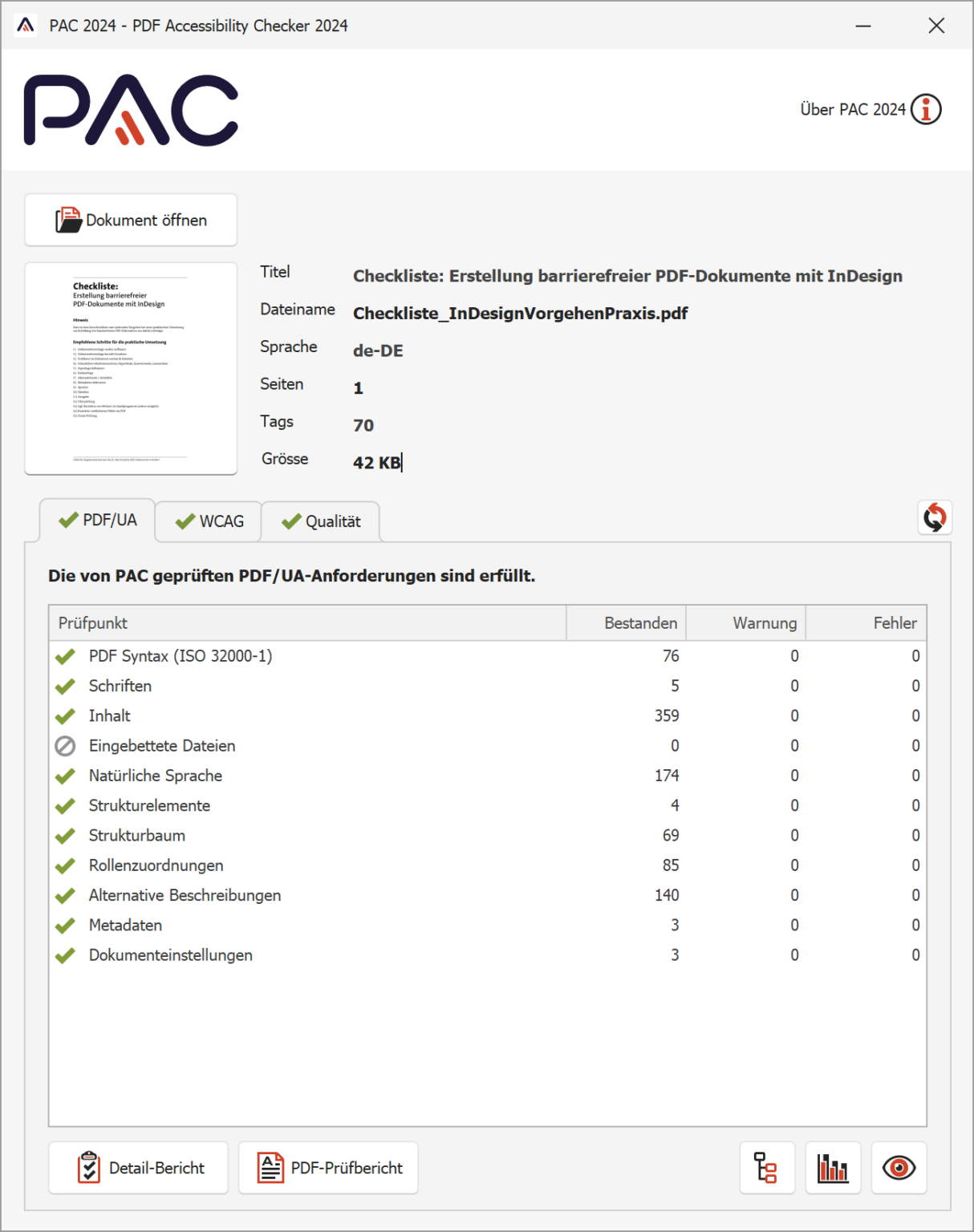
Task: Open the statistics bar chart view
Action: click(x=833, y=1168)
